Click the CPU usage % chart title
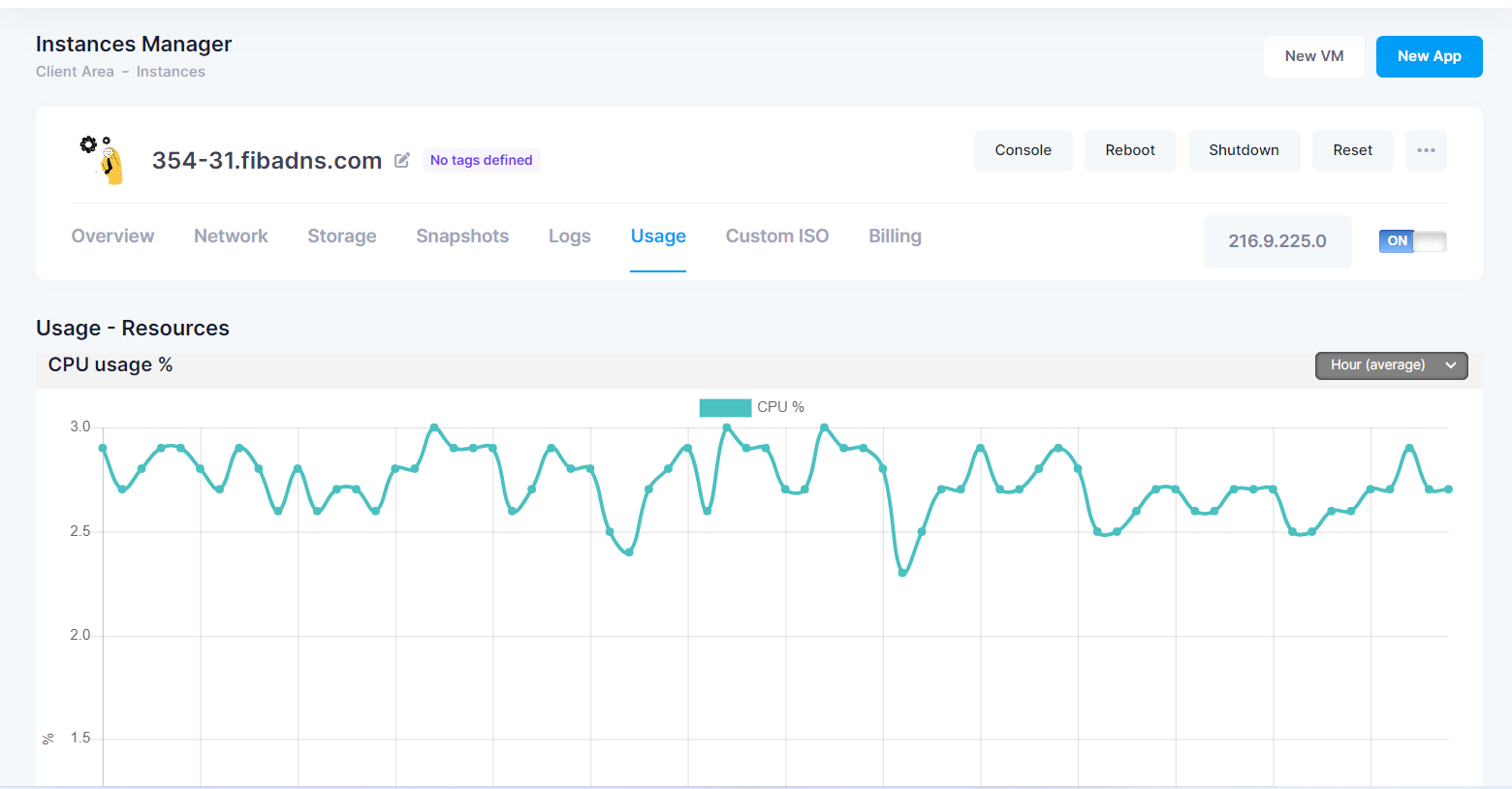Image resolution: width=1512 pixels, height=789 pixels. pos(110,364)
